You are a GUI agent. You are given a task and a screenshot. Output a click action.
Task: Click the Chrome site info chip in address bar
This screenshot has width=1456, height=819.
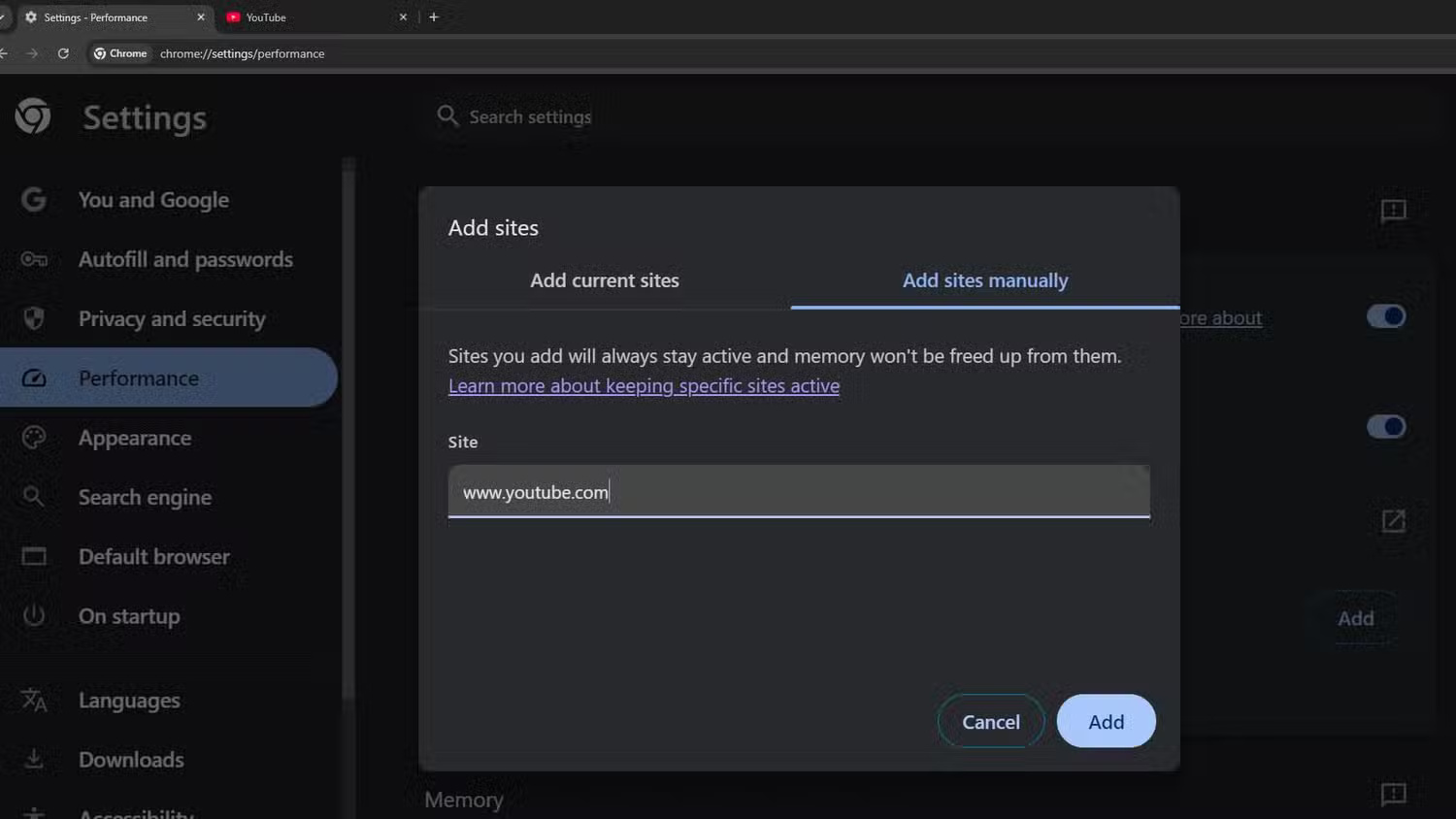coord(120,53)
